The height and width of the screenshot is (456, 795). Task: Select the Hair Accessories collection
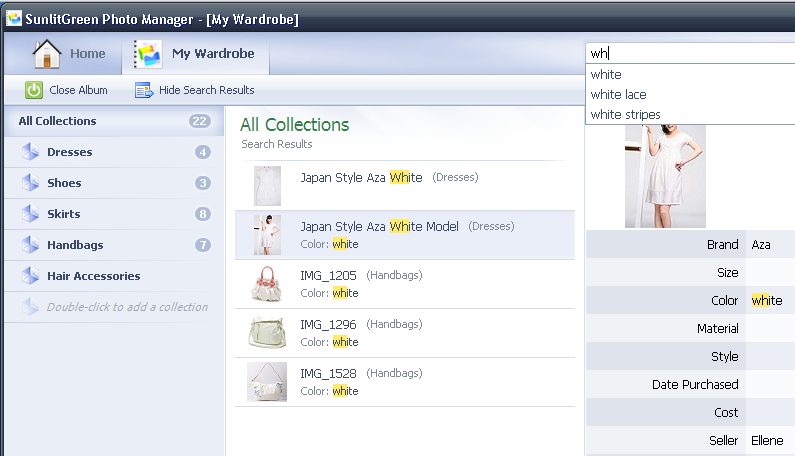[114, 276]
